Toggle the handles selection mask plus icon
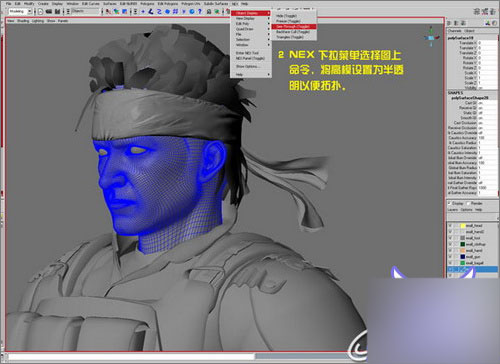 143,12
